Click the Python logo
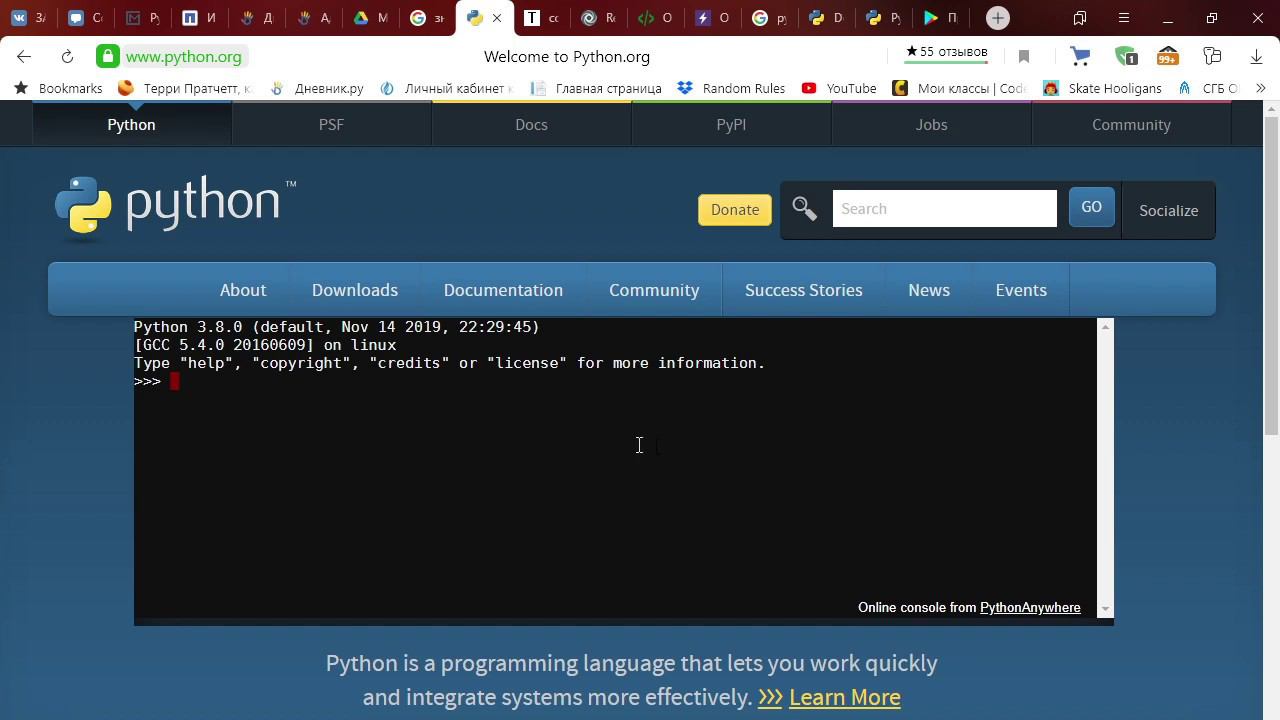 [176, 208]
